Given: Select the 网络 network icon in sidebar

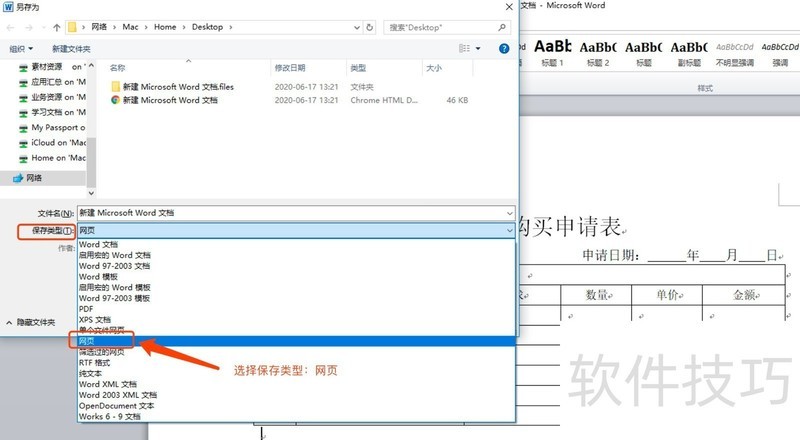Looking at the screenshot, I should click(18, 178).
